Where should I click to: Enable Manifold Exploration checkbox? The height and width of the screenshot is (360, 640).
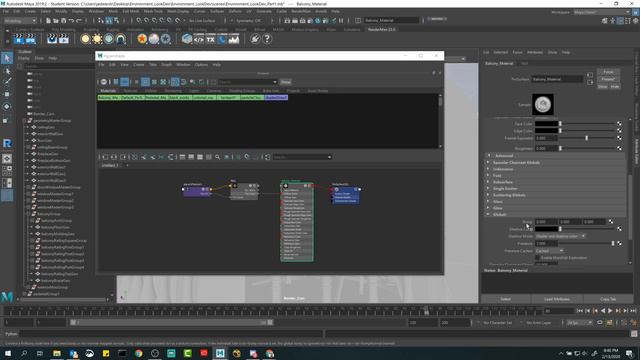[x=538, y=258]
